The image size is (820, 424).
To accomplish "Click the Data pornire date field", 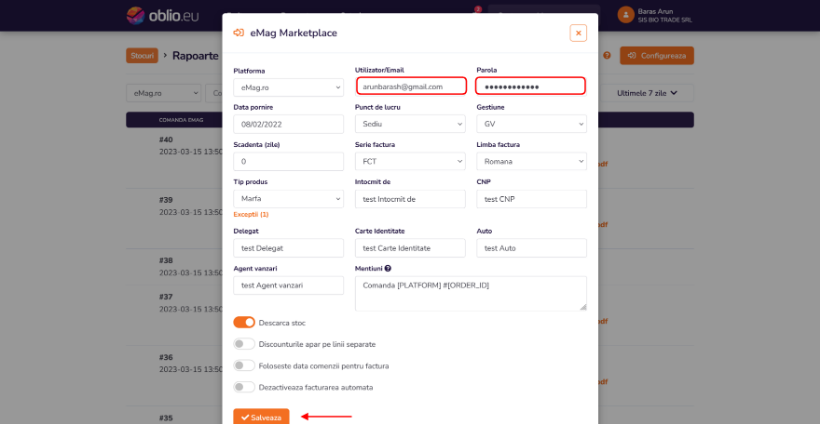I will [289, 124].
